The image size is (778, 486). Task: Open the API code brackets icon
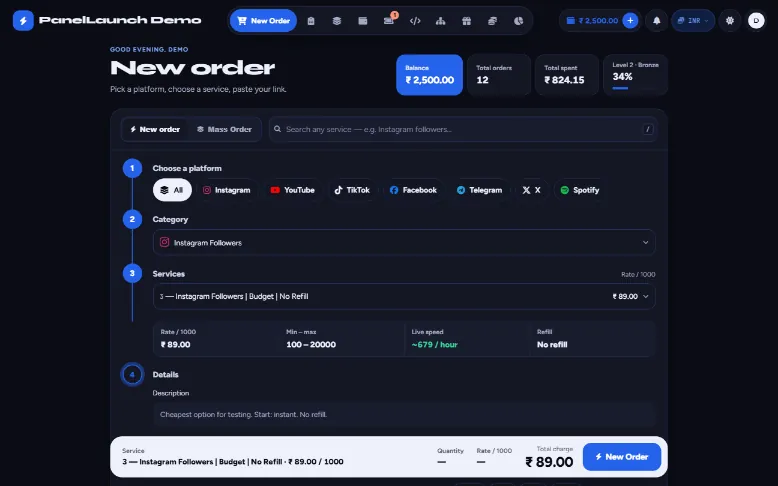click(x=415, y=21)
